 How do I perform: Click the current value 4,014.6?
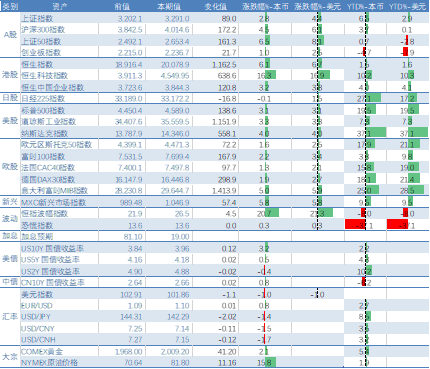[x=177, y=30]
